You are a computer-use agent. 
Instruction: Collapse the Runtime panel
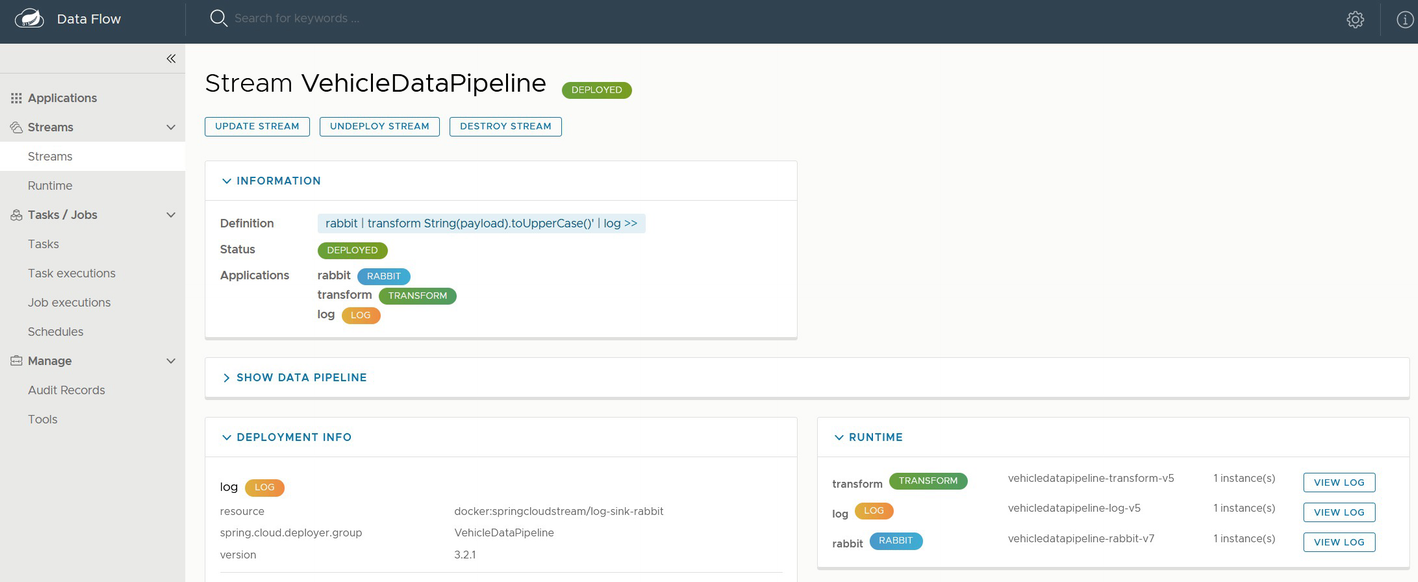(839, 437)
